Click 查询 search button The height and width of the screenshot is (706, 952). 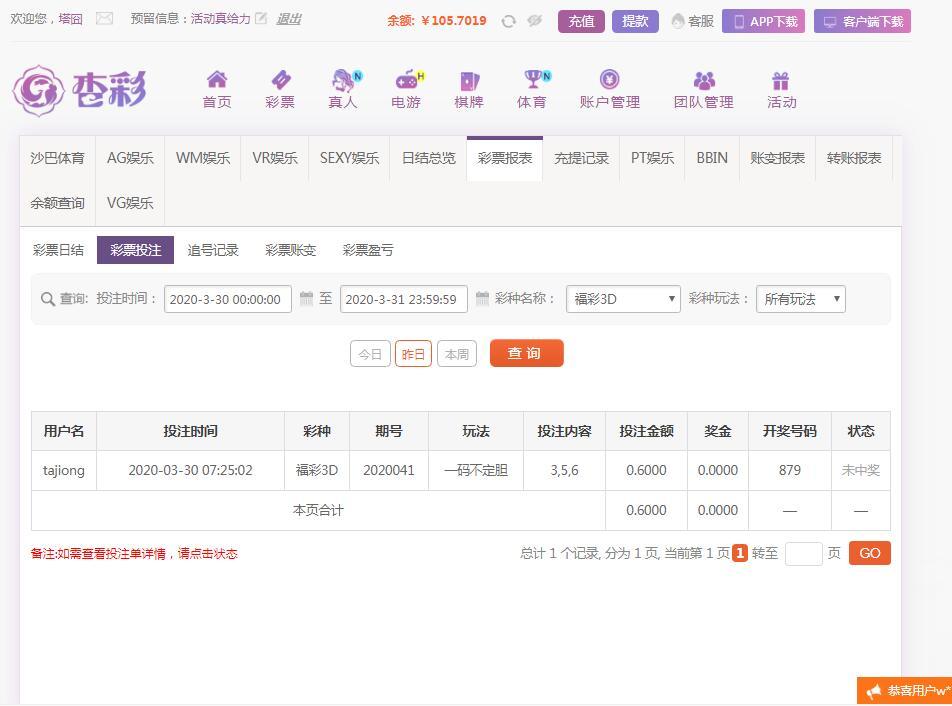click(x=526, y=353)
